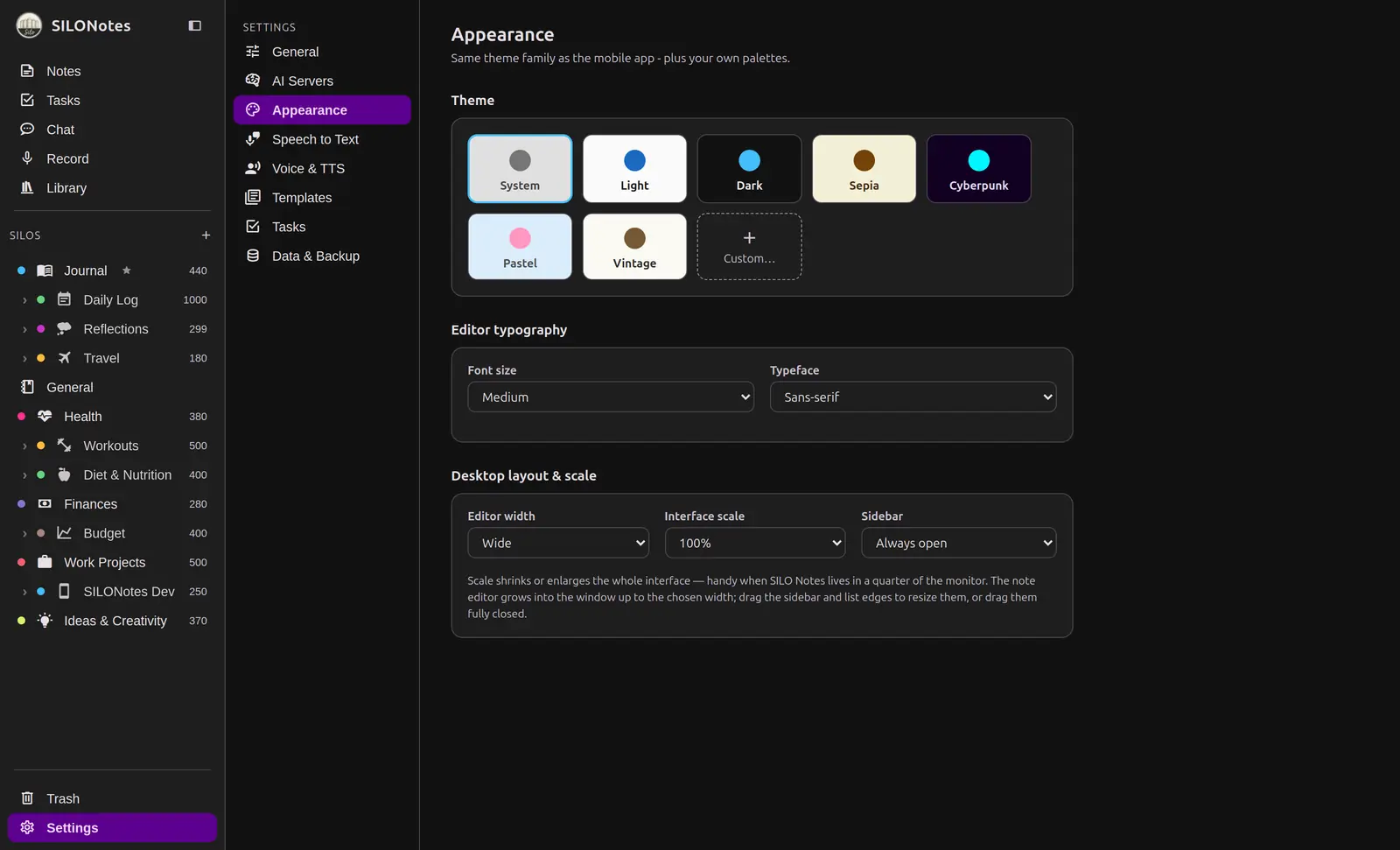Expand the Daily Log silo chevron
The width and height of the screenshot is (1400, 850).
coord(24,300)
